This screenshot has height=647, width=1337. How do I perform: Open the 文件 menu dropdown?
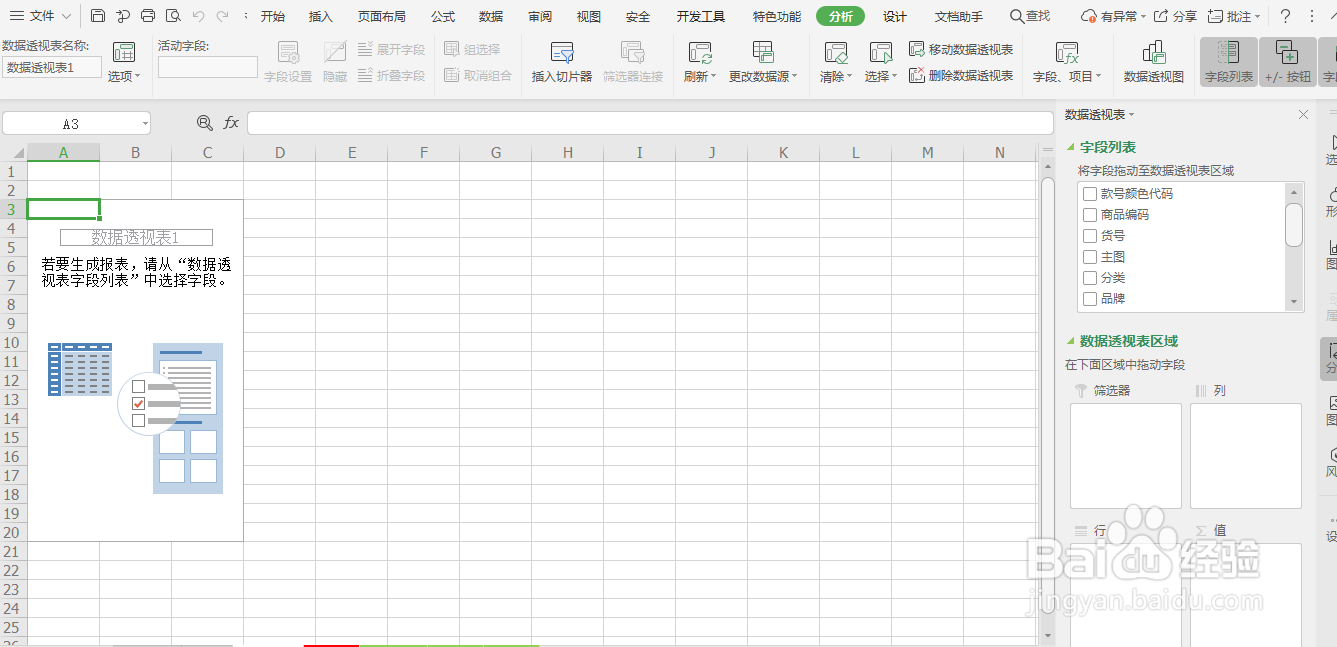point(41,16)
